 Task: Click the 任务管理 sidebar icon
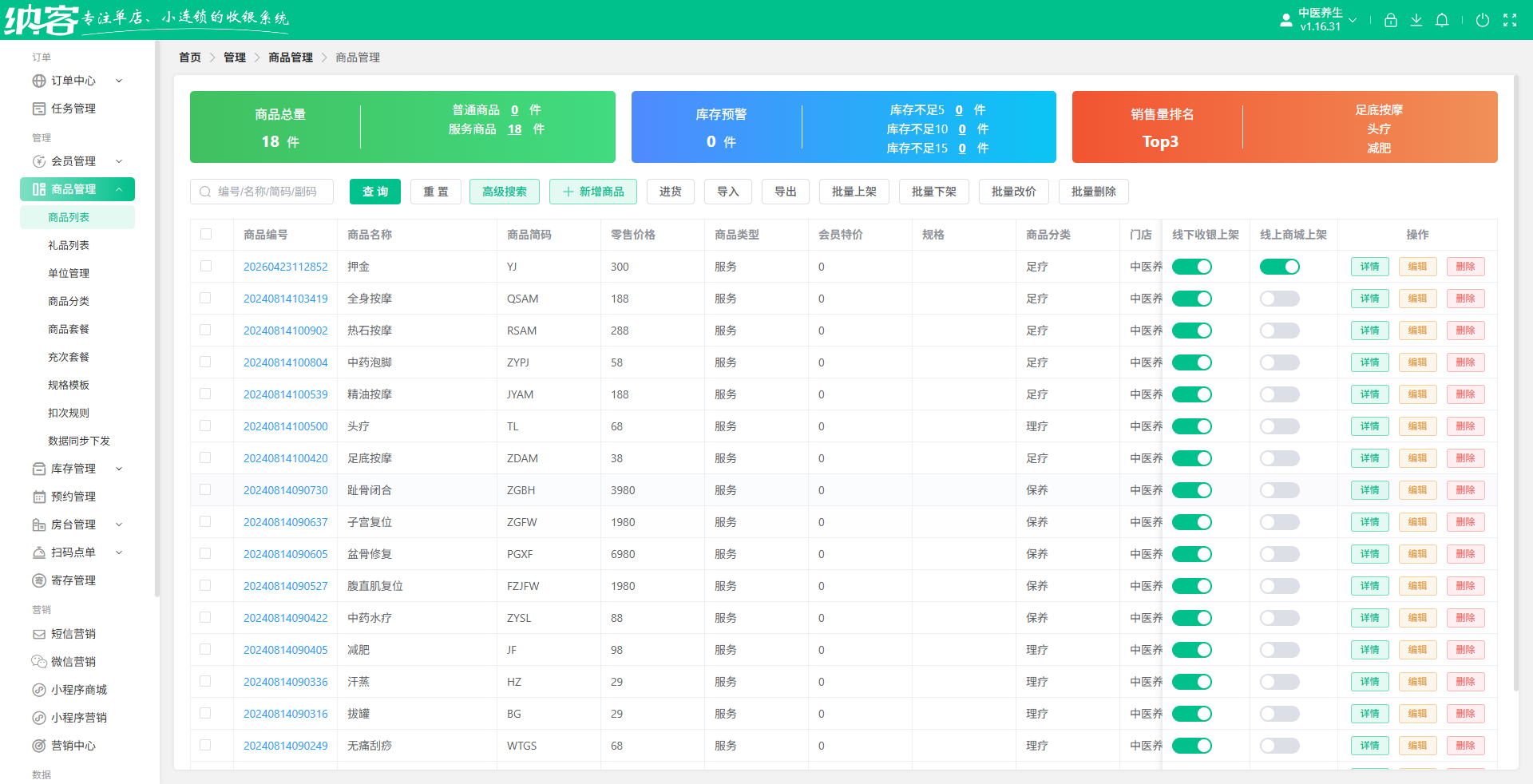coord(39,109)
